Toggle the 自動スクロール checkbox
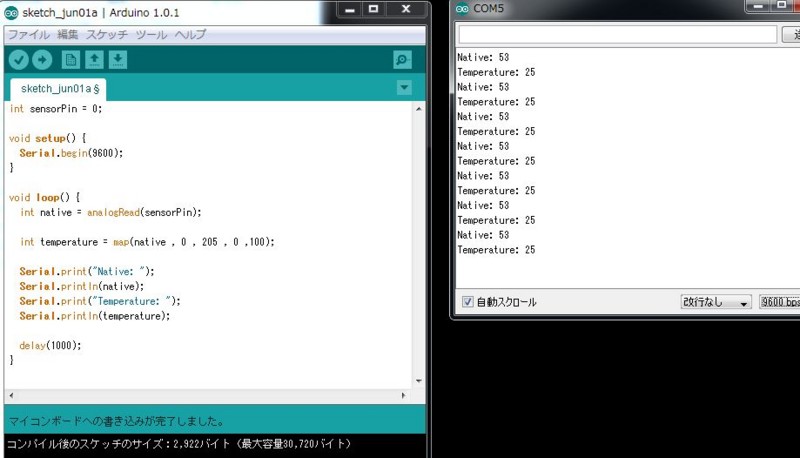Viewport: 800px width, 458px height. (x=467, y=302)
